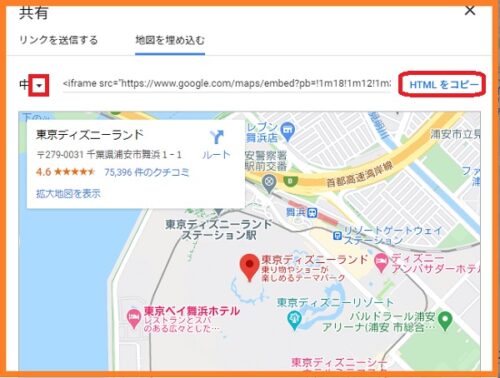Screen dimensions: 500x378
Task: Click the Seven-Eleven Maihama store icon
Action: (x=287, y=130)
